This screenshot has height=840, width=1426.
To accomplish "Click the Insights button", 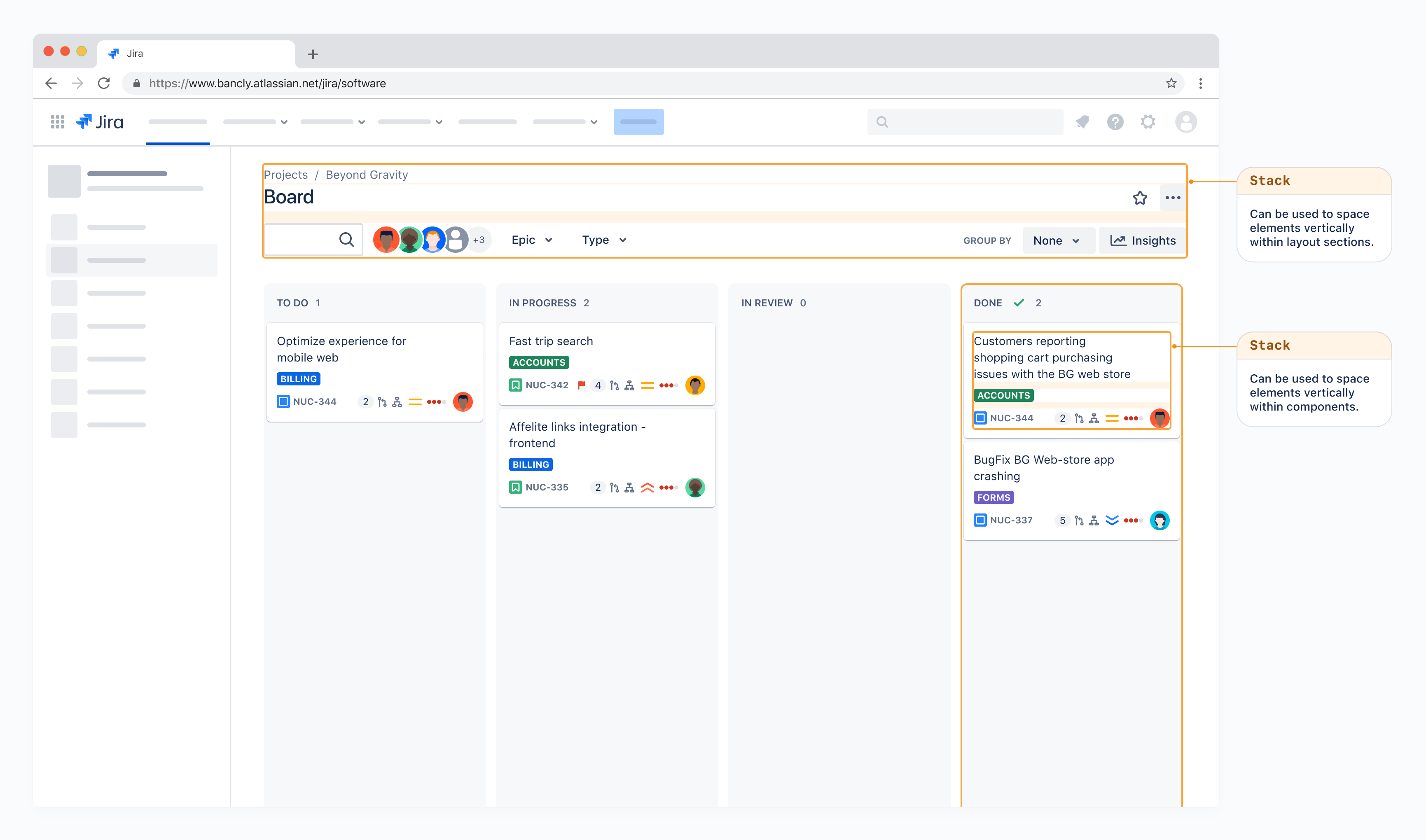I will 1142,240.
